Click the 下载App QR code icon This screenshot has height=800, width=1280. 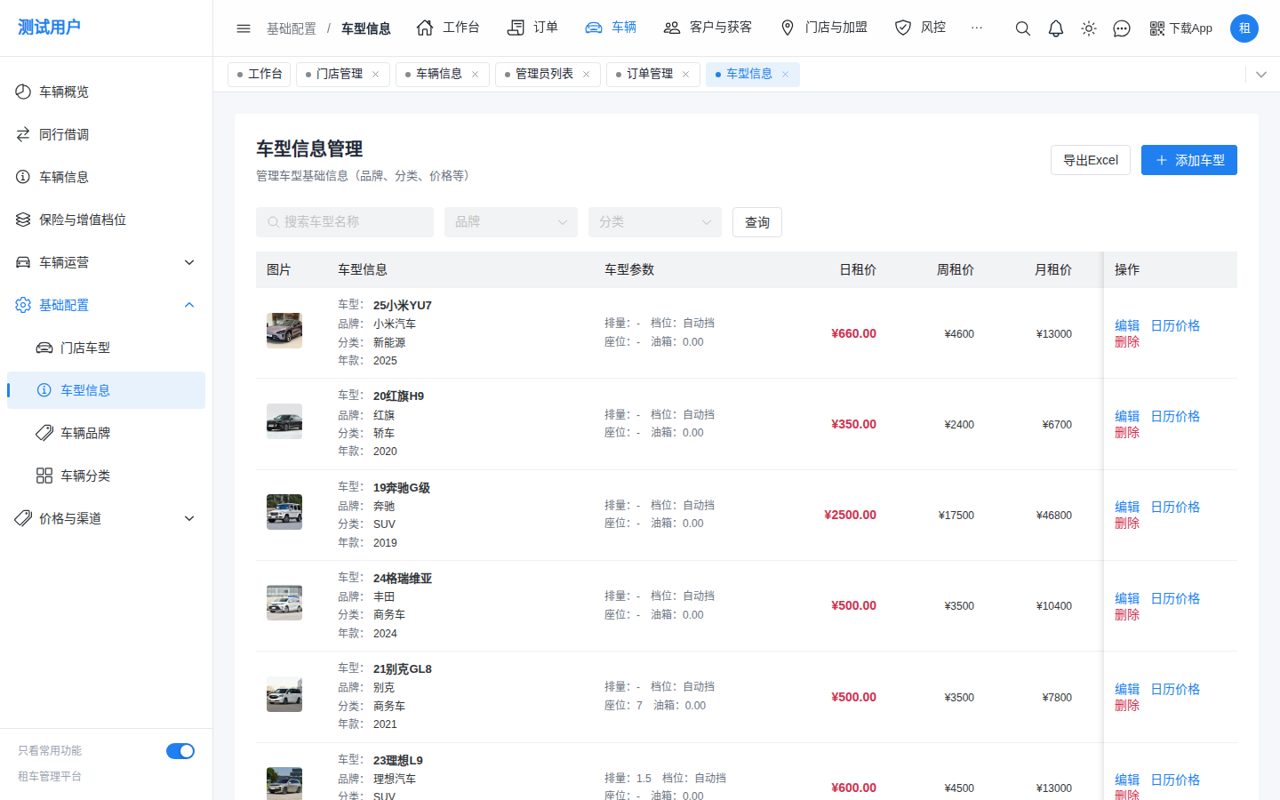[1157, 28]
